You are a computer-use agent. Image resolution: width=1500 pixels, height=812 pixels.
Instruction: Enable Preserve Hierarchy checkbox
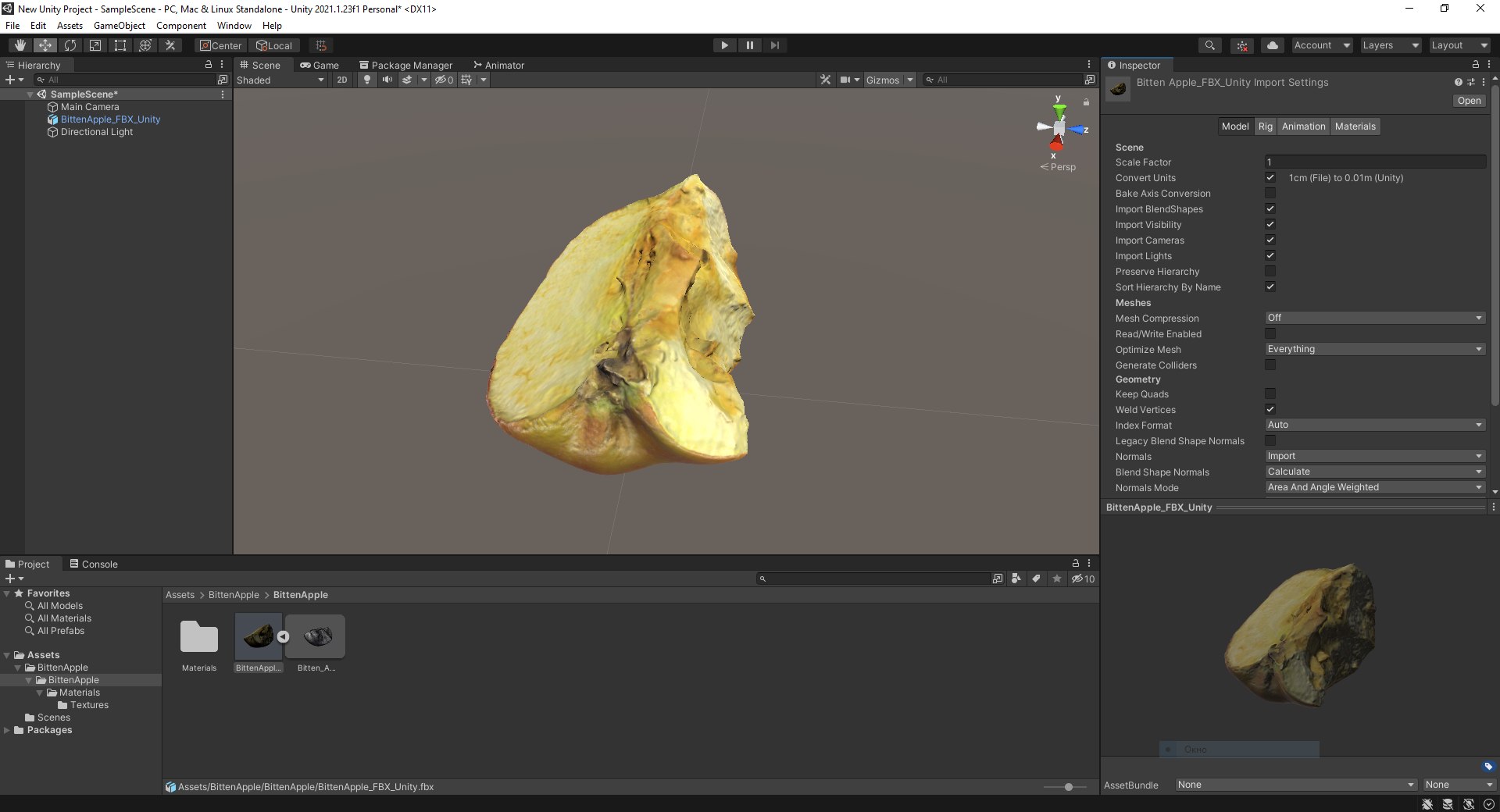click(1270, 271)
